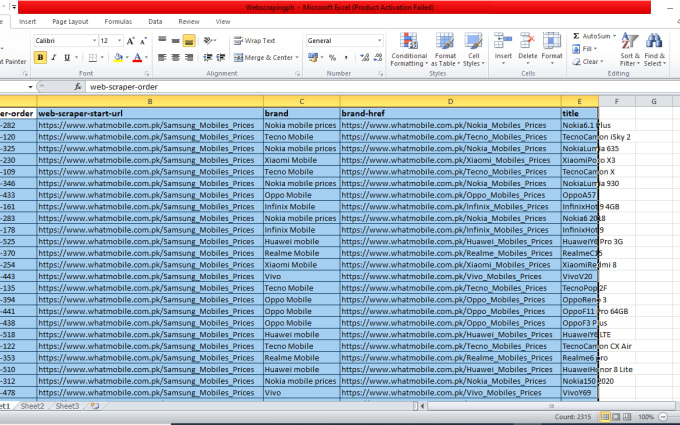The image size is (680, 425).
Task: Apply the red Font Color
Action: coord(137,57)
